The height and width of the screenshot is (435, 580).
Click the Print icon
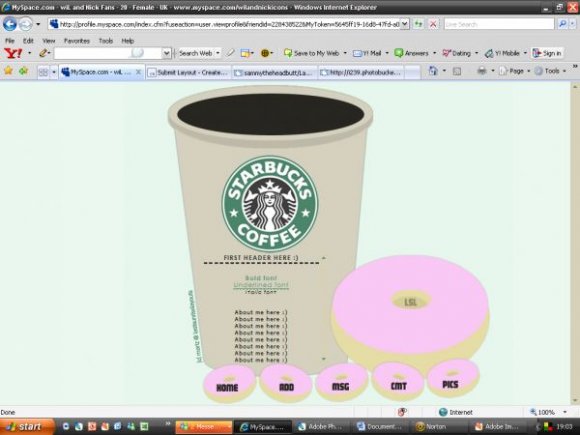pyautogui.click(x=482, y=71)
